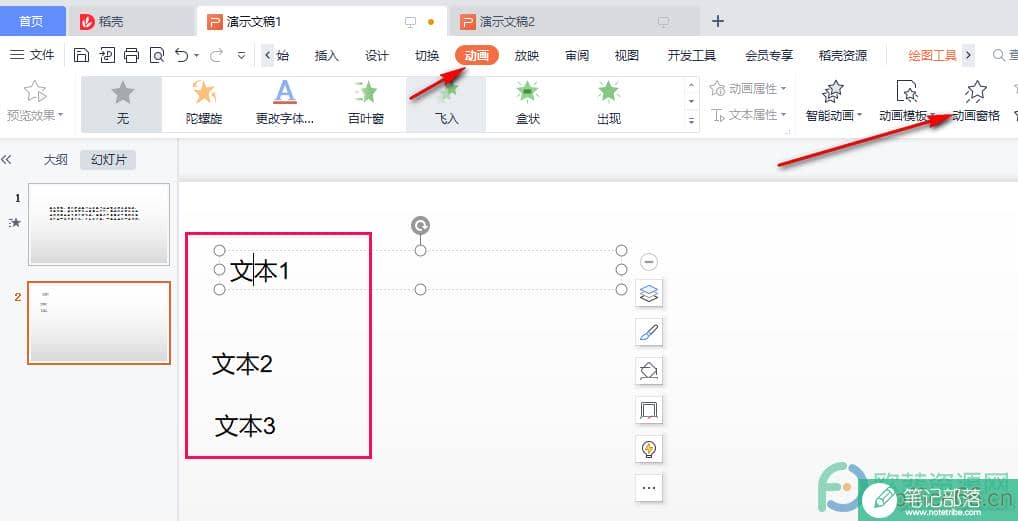Screen dimensions: 1018x521
Task: Add a new tab with plus button
Action: pos(717,21)
